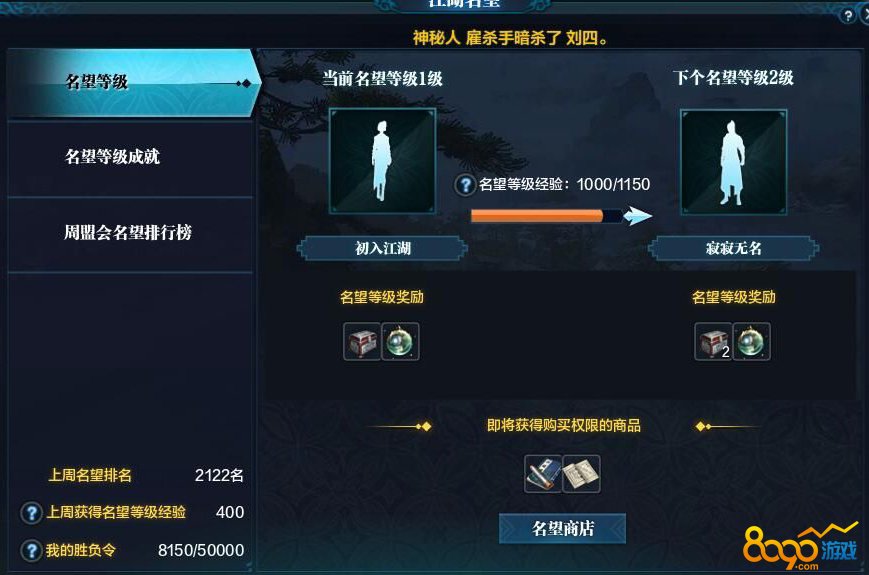This screenshot has width=869, height=575.
Task: Click the current level 1 character portrait
Action: click(x=382, y=161)
